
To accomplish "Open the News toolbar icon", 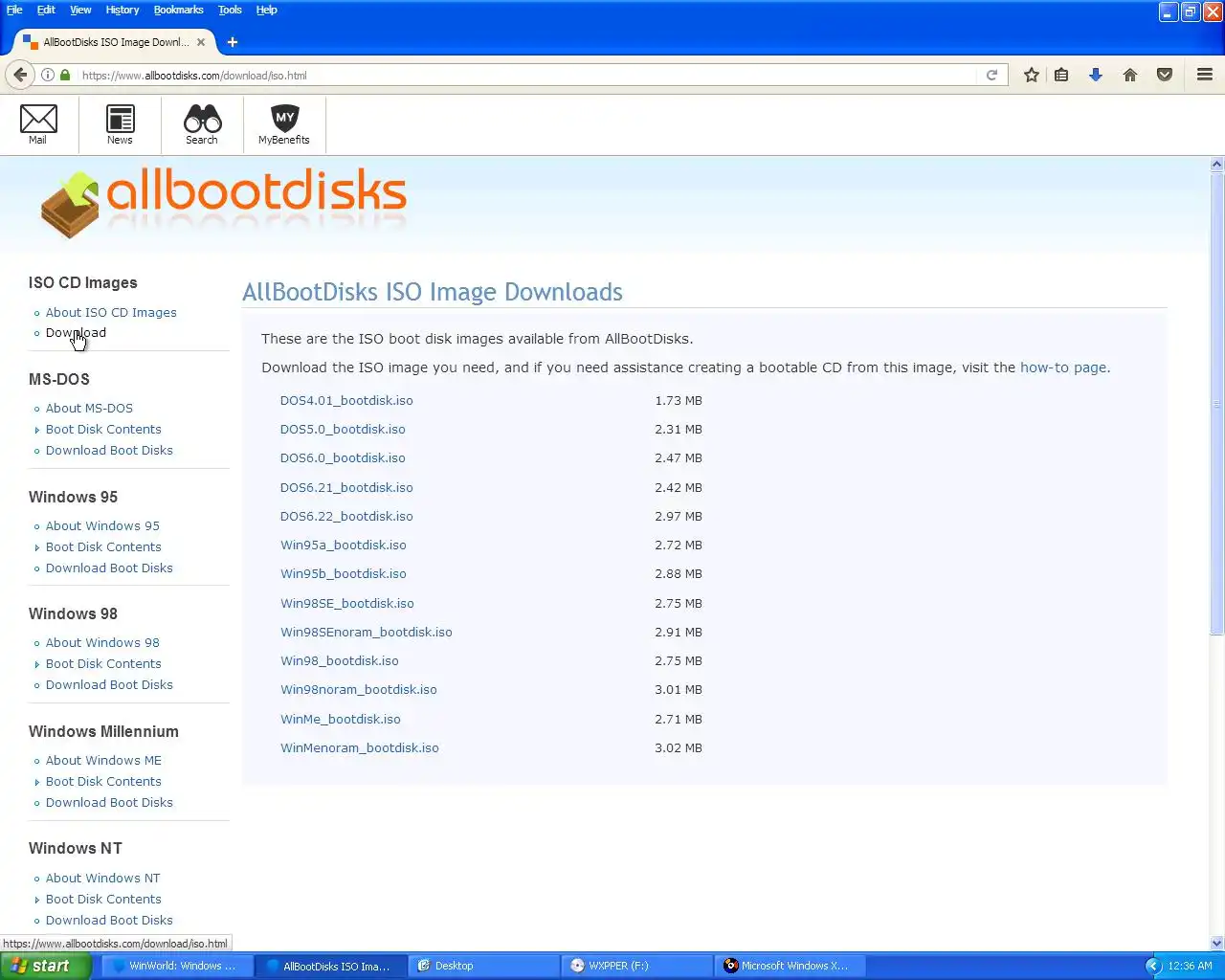I will [120, 124].
